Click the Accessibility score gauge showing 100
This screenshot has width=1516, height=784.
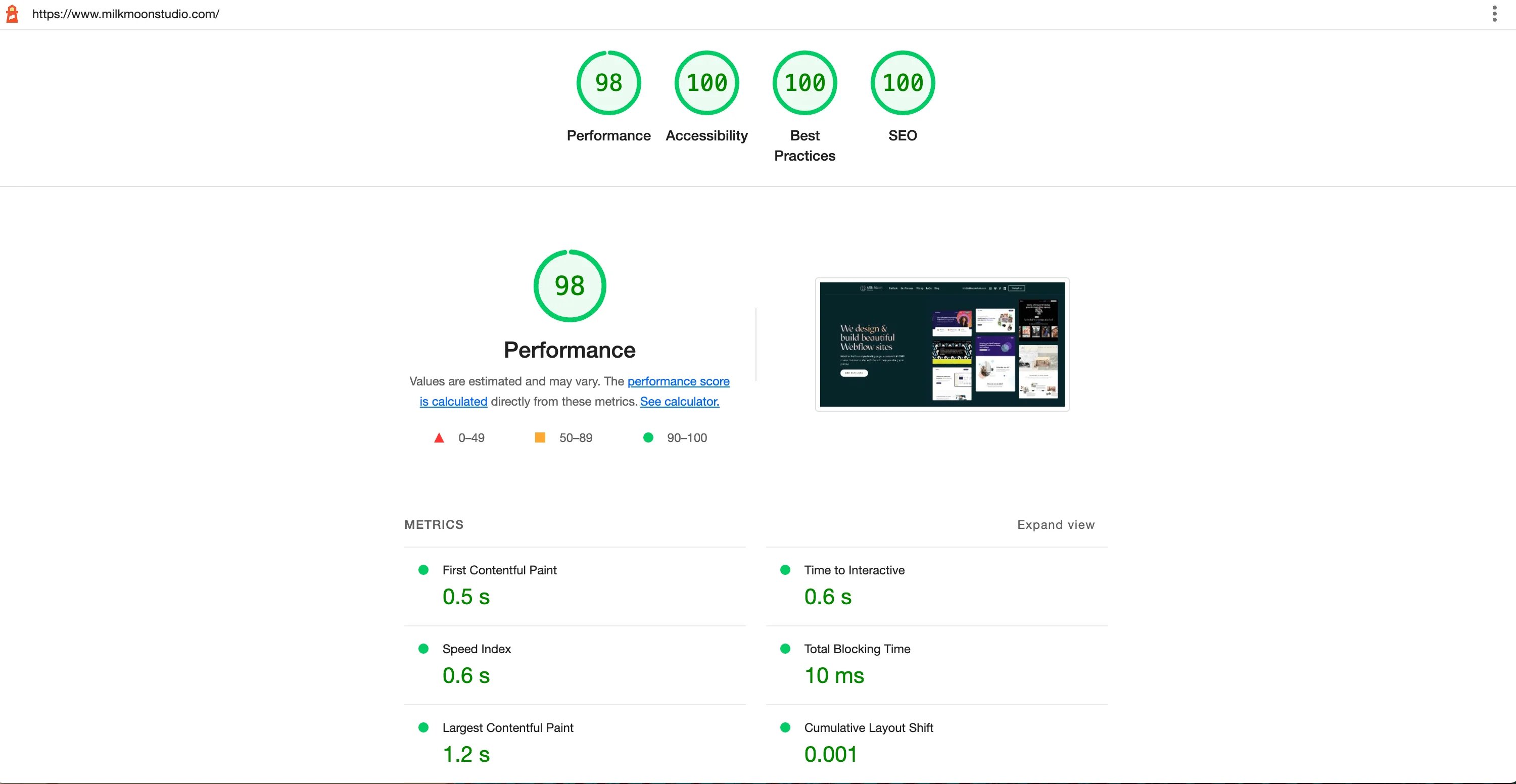pos(706,82)
